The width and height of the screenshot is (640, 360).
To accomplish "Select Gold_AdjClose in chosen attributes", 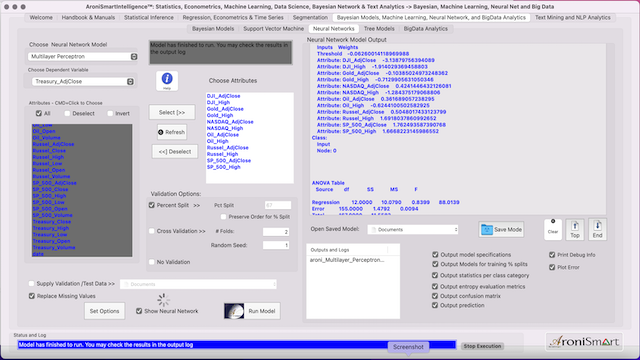I will click(225, 109).
